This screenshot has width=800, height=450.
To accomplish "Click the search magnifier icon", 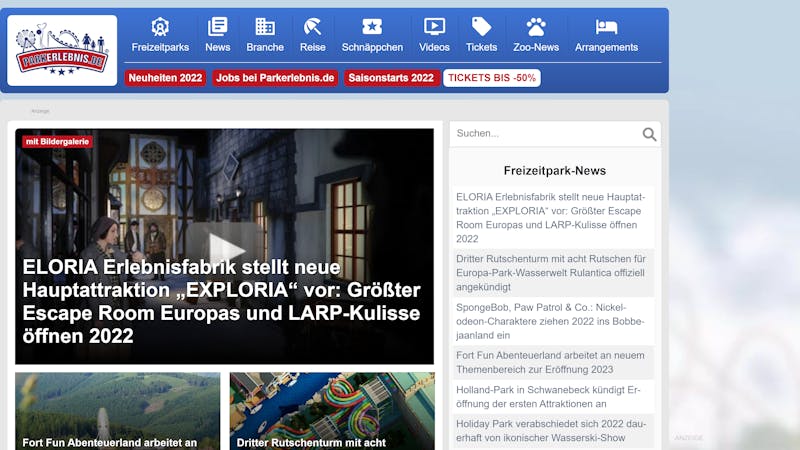I will click(649, 134).
